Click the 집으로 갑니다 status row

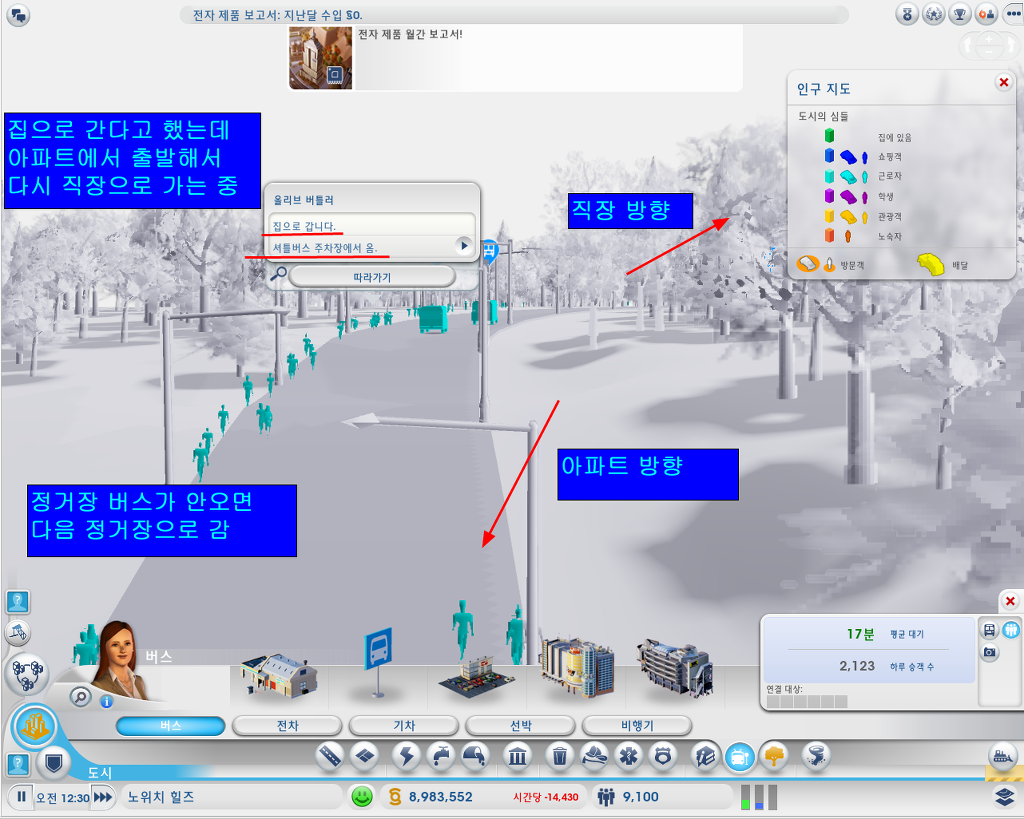372,225
